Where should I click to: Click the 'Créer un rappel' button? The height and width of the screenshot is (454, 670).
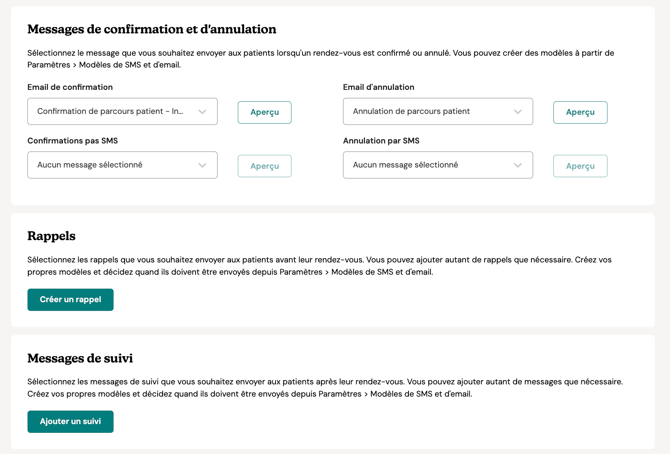click(x=70, y=299)
